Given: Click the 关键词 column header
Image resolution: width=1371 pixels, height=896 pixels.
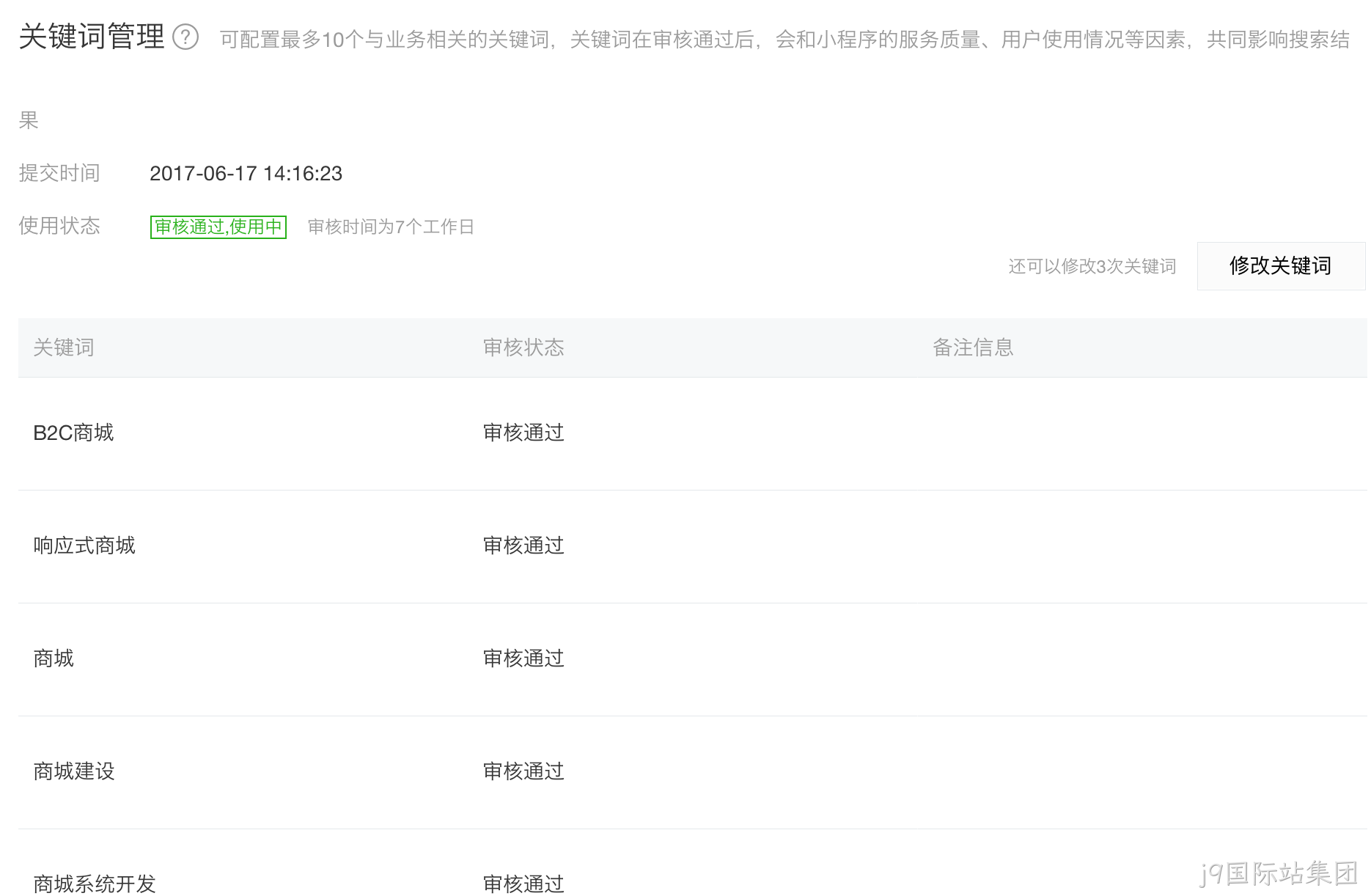Looking at the screenshot, I should coord(64,348).
